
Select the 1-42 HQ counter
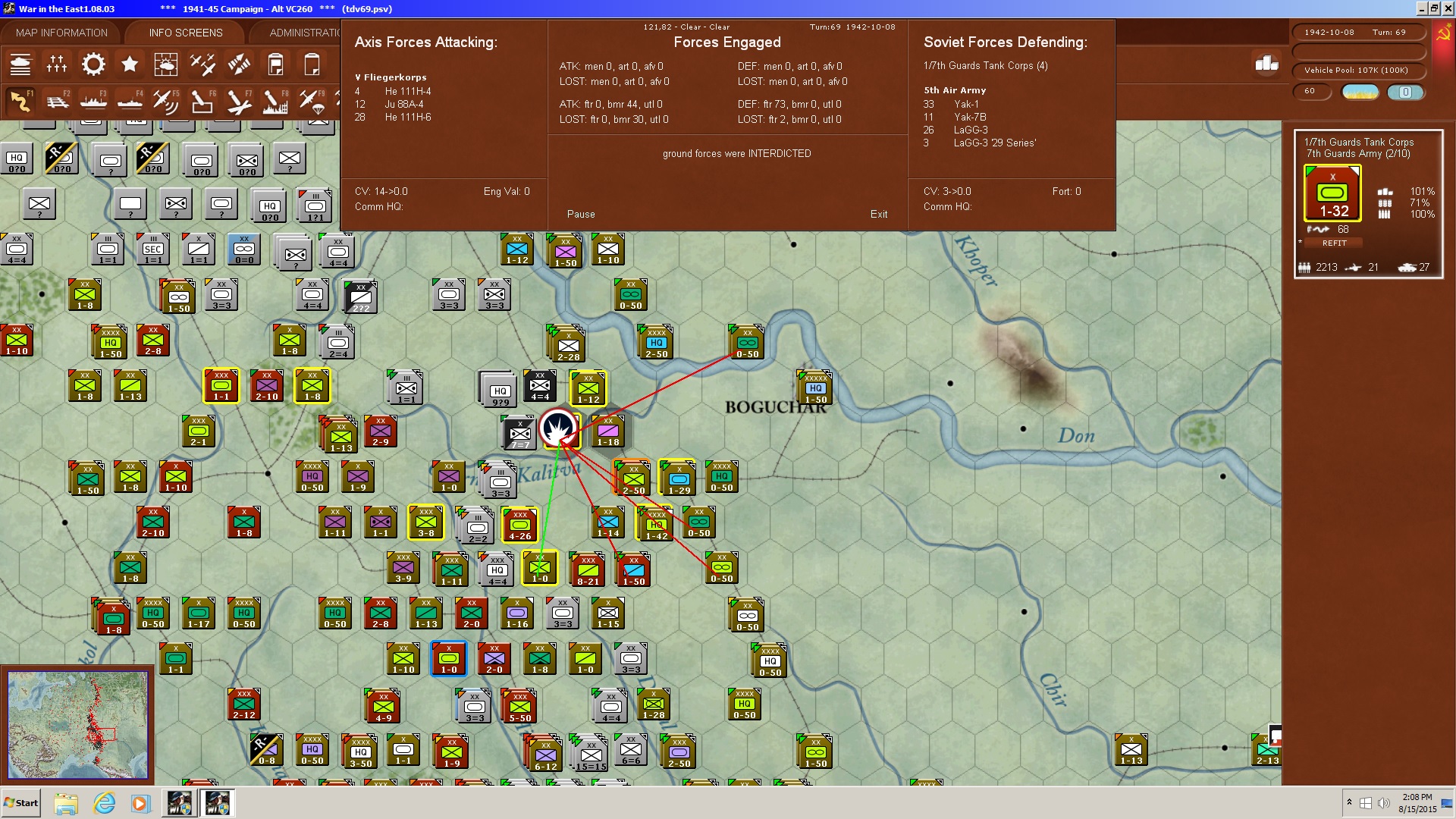click(657, 524)
